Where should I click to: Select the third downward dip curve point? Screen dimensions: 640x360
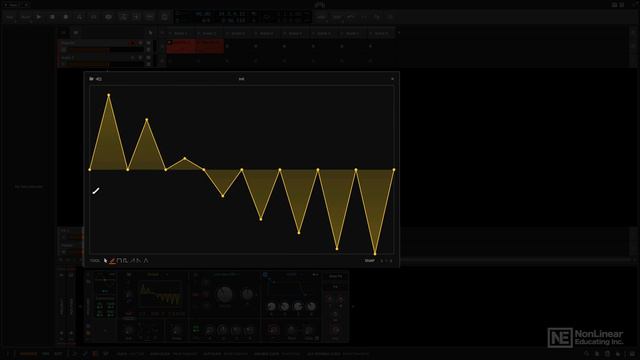tap(299, 233)
